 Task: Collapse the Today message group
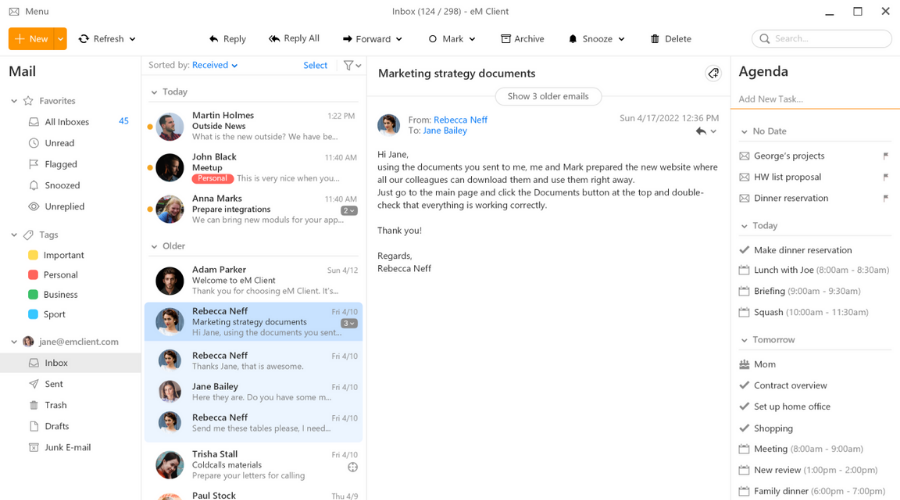[x=154, y=92]
